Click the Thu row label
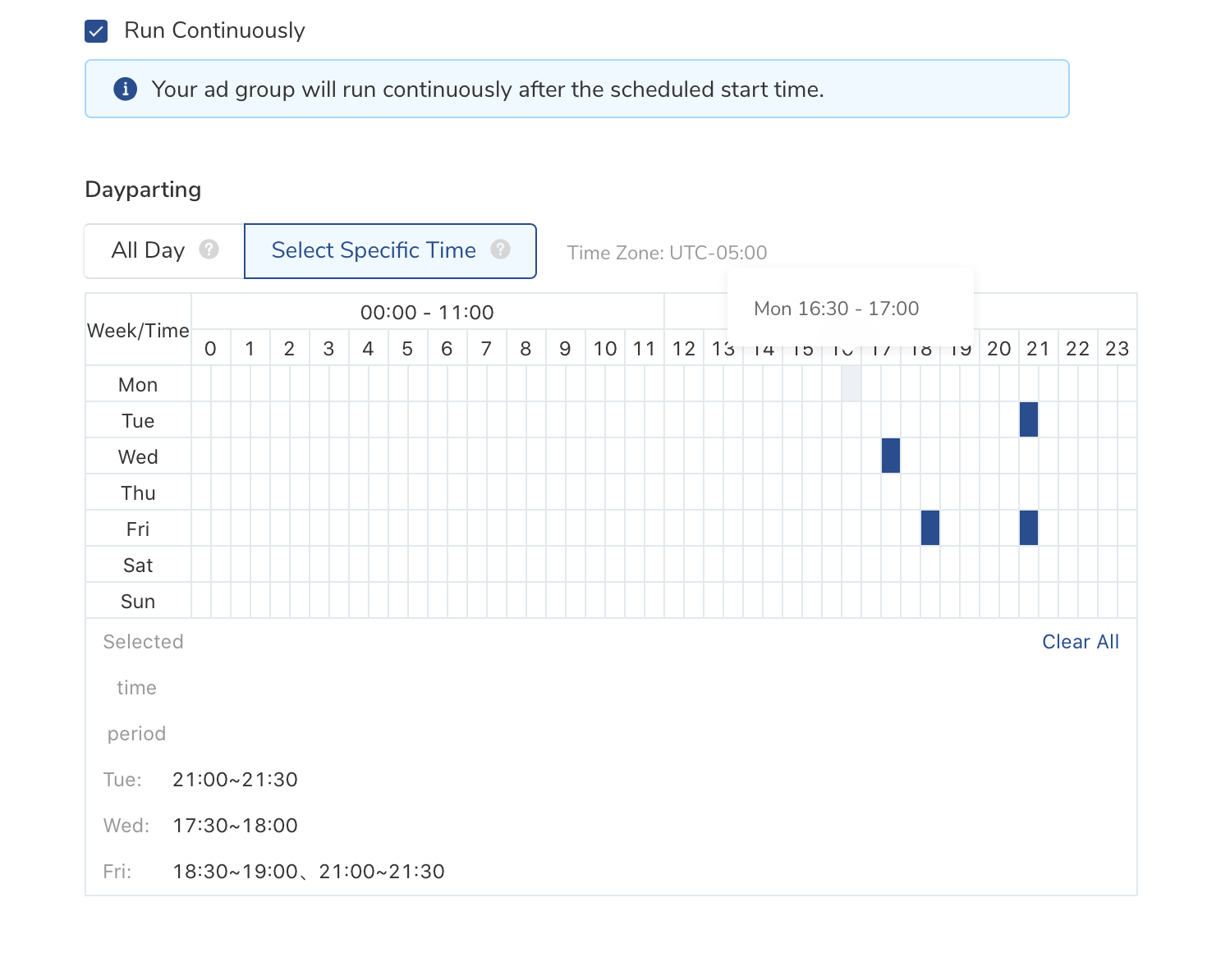1207x980 pixels. [138, 493]
